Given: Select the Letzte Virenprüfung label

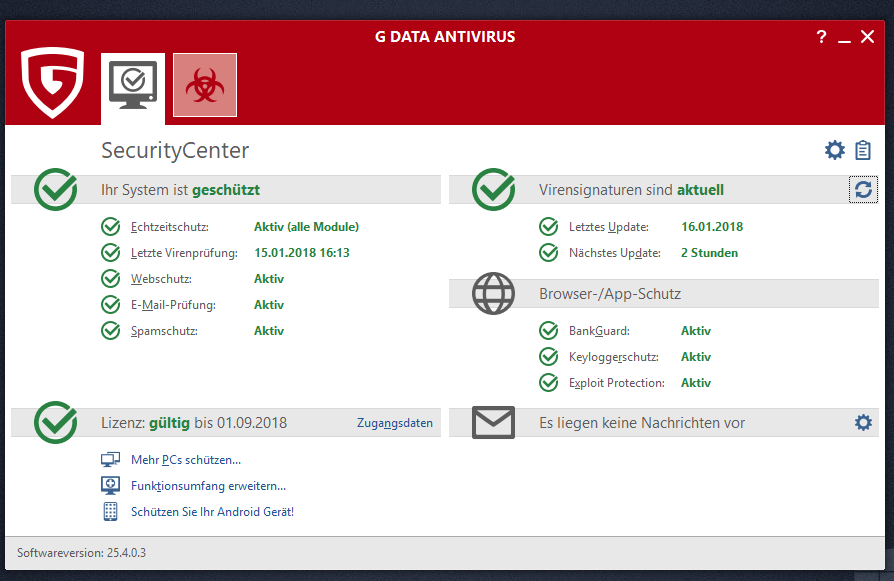Looking at the screenshot, I should coord(184,253).
